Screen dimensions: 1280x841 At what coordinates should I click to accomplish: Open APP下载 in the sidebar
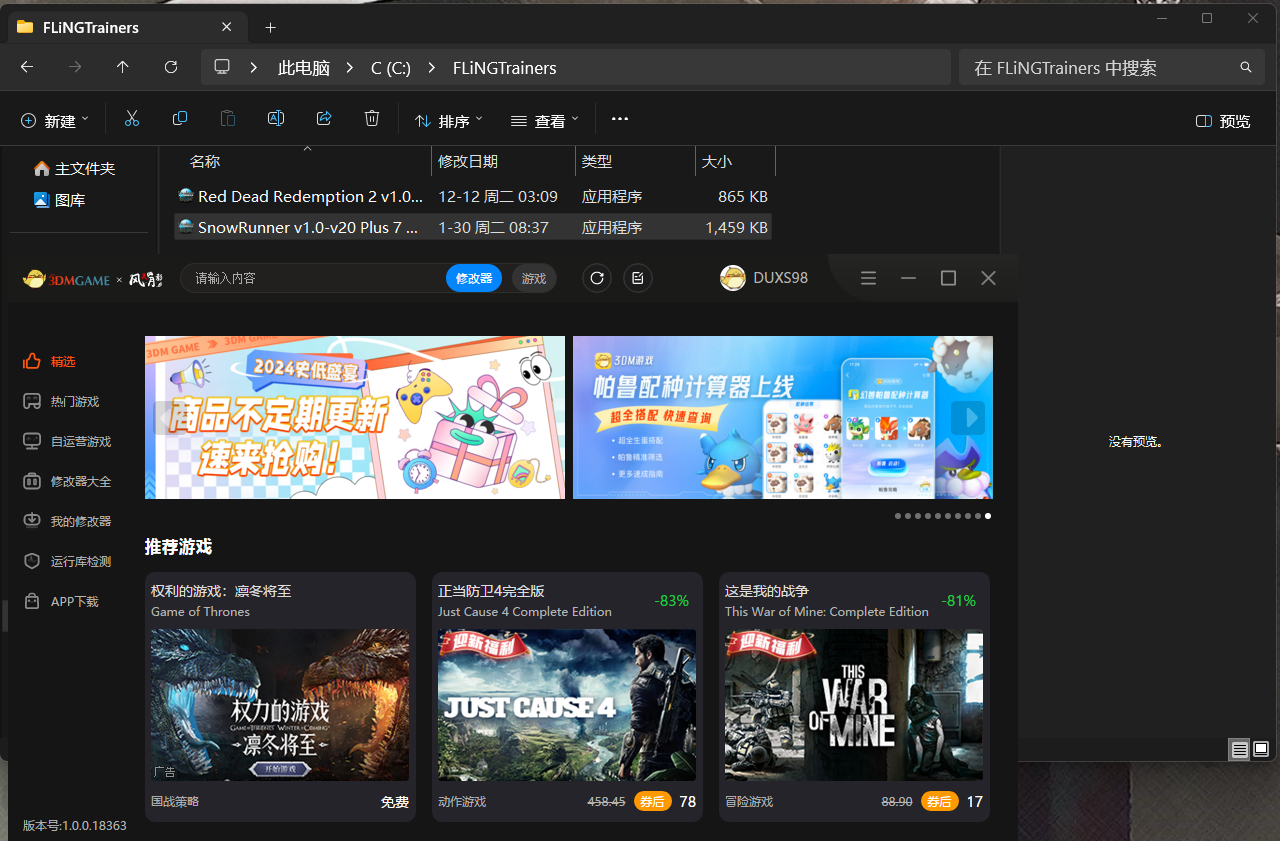tap(64, 602)
